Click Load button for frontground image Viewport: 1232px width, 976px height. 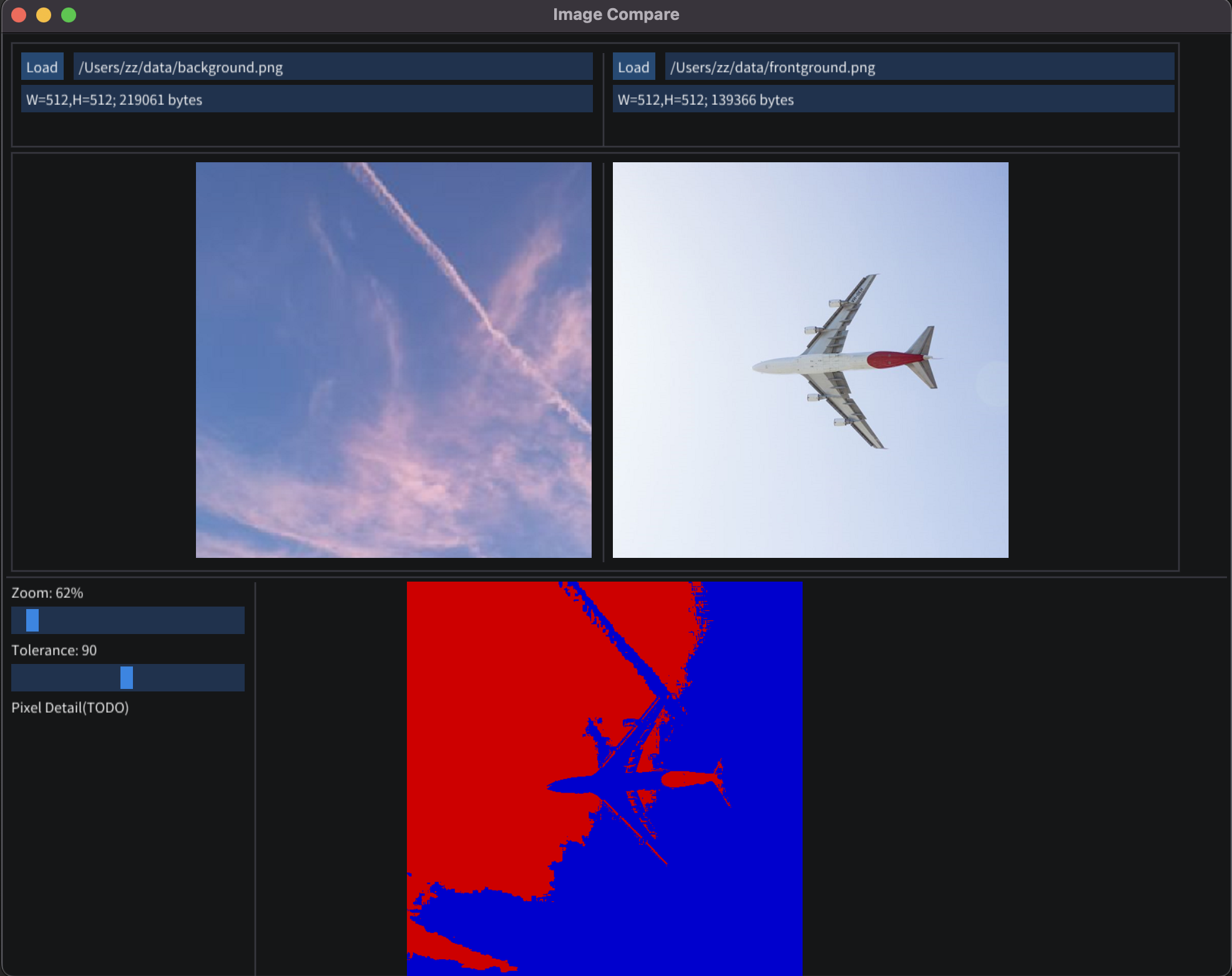tap(633, 67)
